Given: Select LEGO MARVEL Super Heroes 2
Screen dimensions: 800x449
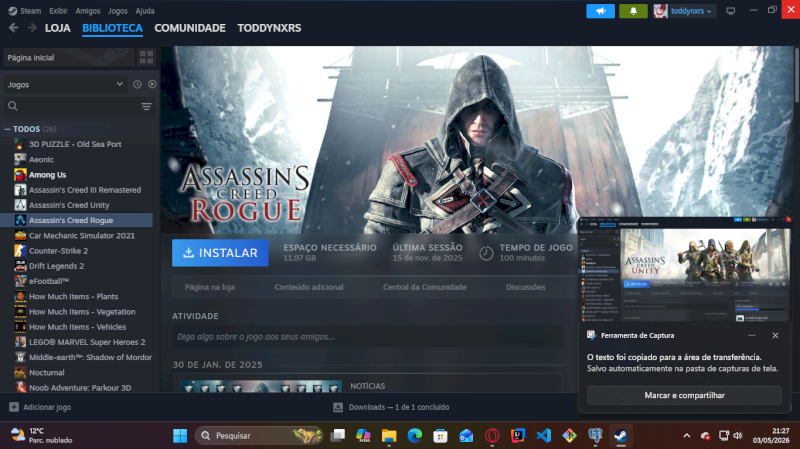Looking at the screenshot, I should click(x=87, y=342).
